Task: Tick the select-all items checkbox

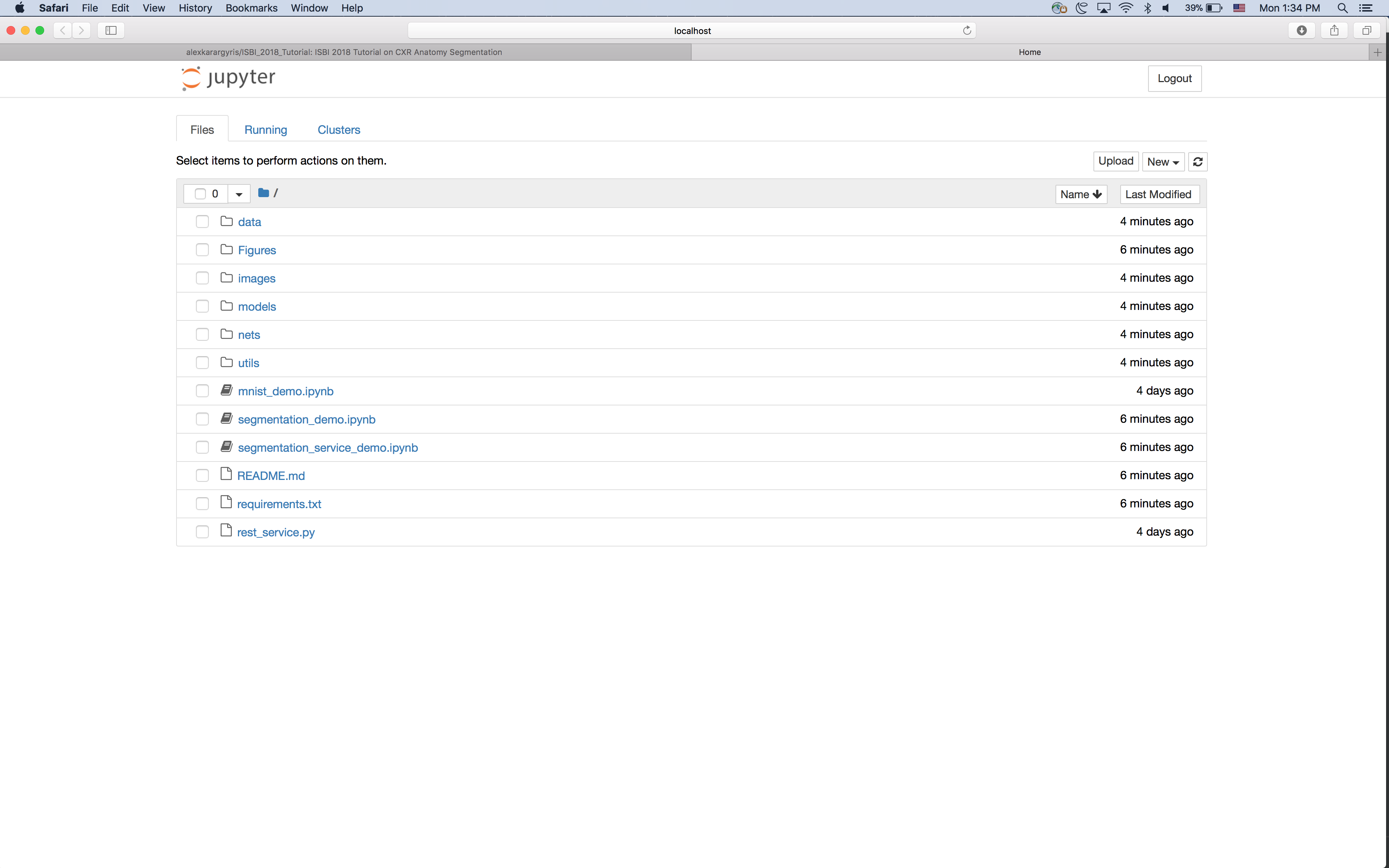Action: pyautogui.click(x=200, y=194)
